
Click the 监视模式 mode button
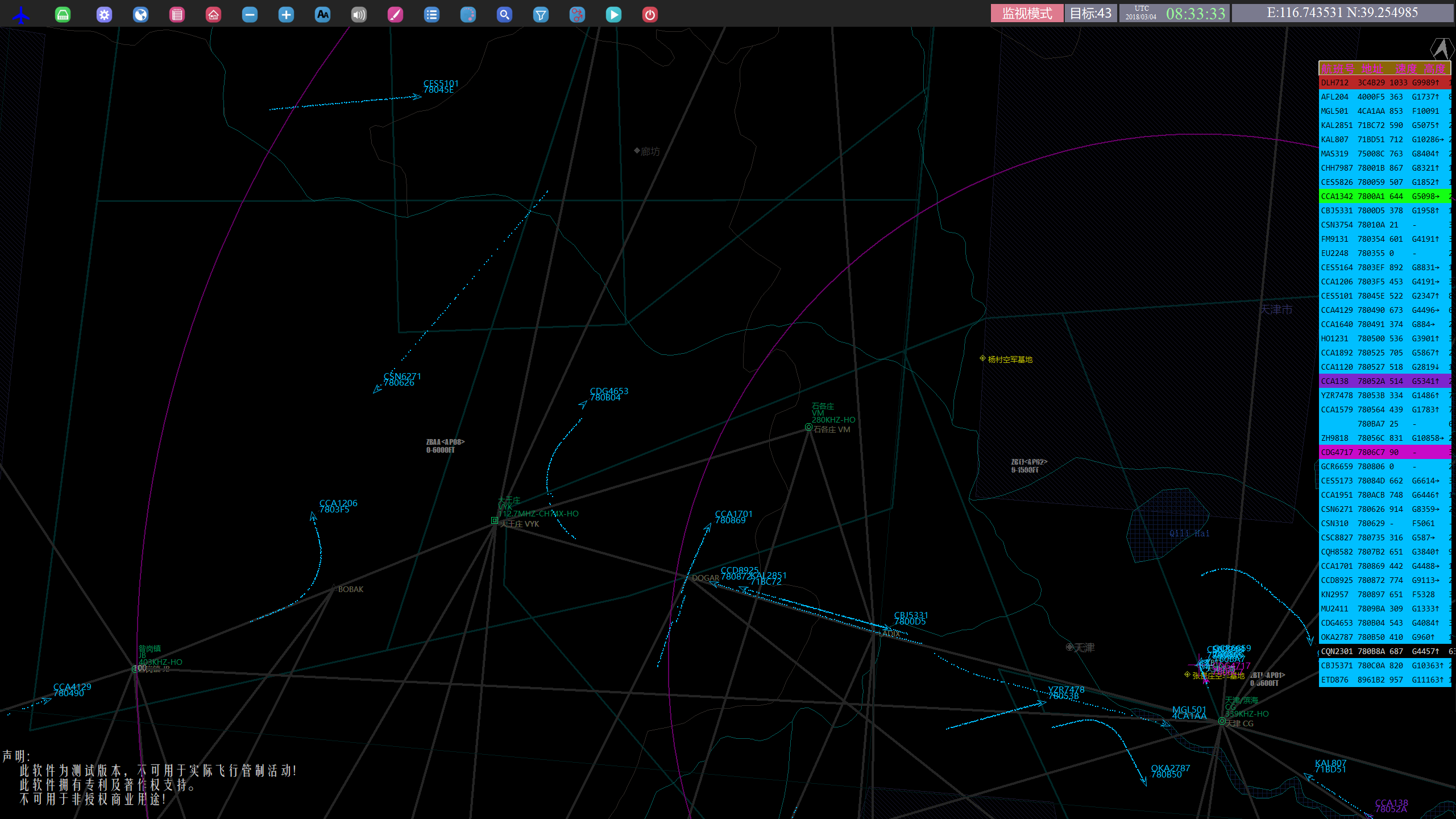pos(1027,13)
